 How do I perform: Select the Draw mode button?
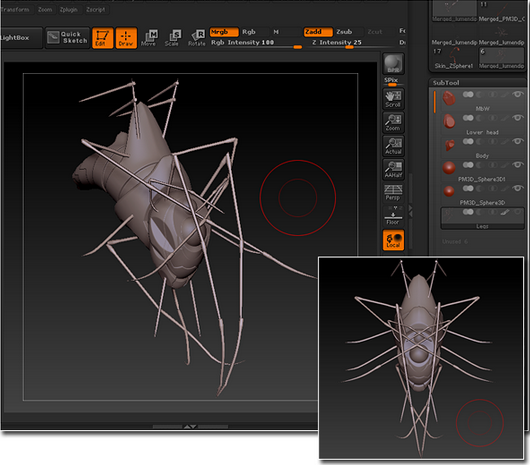pyautogui.click(x=126, y=38)
